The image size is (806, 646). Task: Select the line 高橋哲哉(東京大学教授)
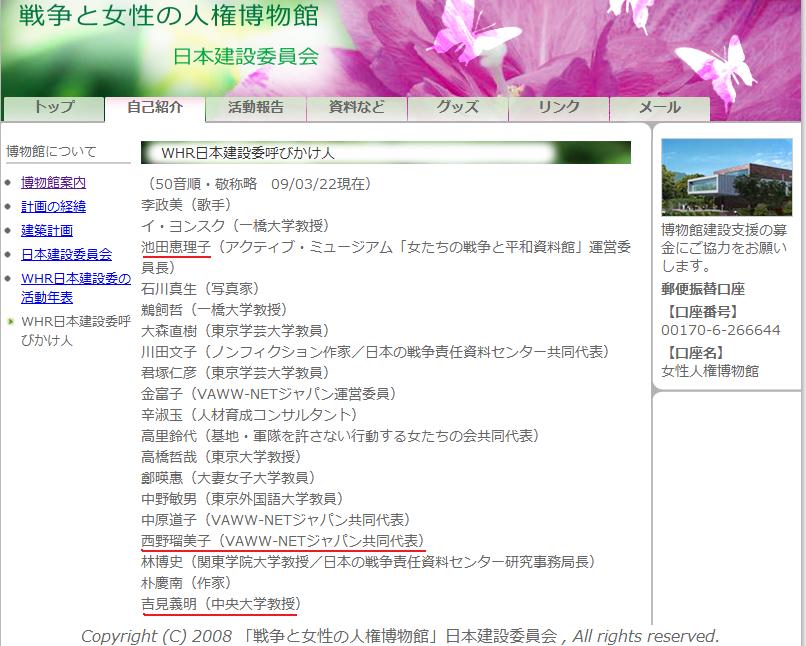pos(221,457)
